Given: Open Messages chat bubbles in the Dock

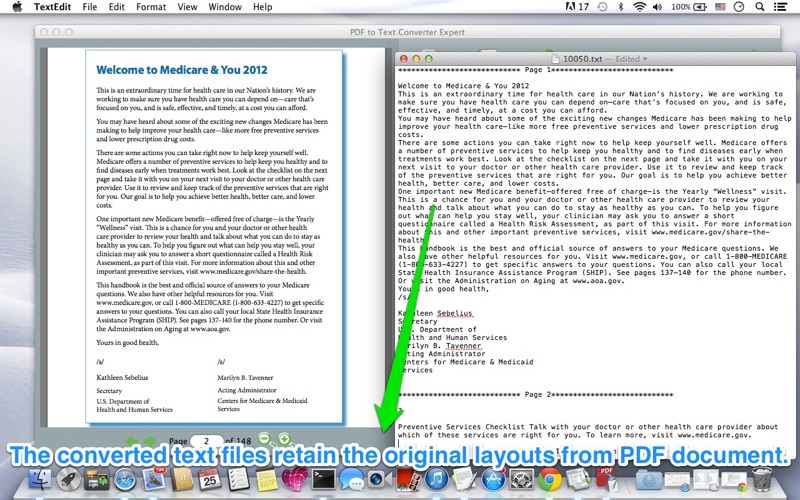Looking at the screenshot, I should 352,479.
